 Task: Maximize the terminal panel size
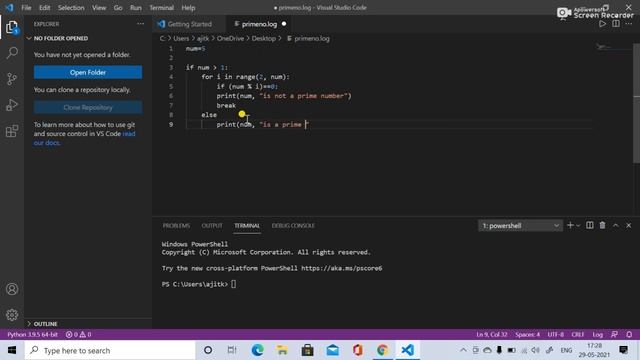(616, 225)
